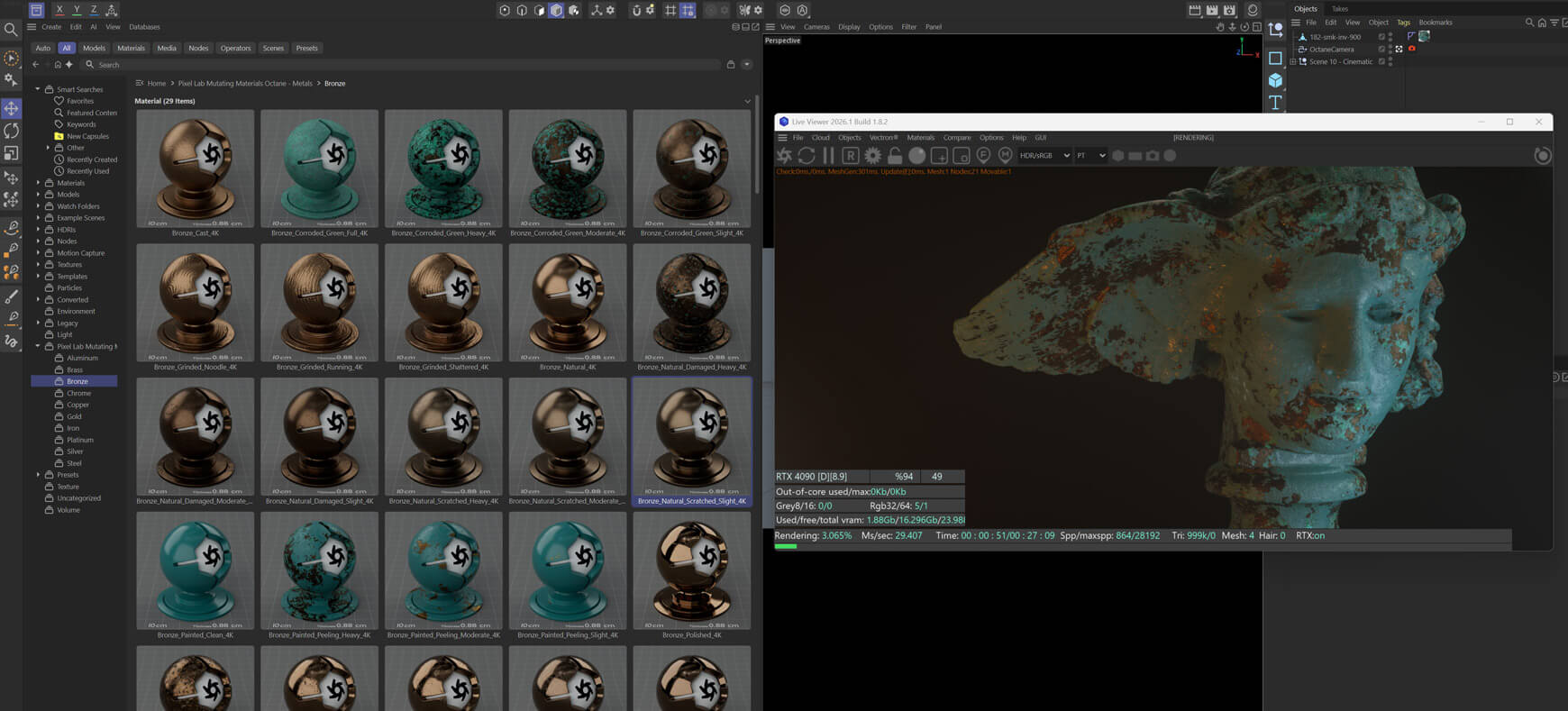Click the text spline T icon
The height and width of the screenshot is (711, 1568).
[1275, 103]
